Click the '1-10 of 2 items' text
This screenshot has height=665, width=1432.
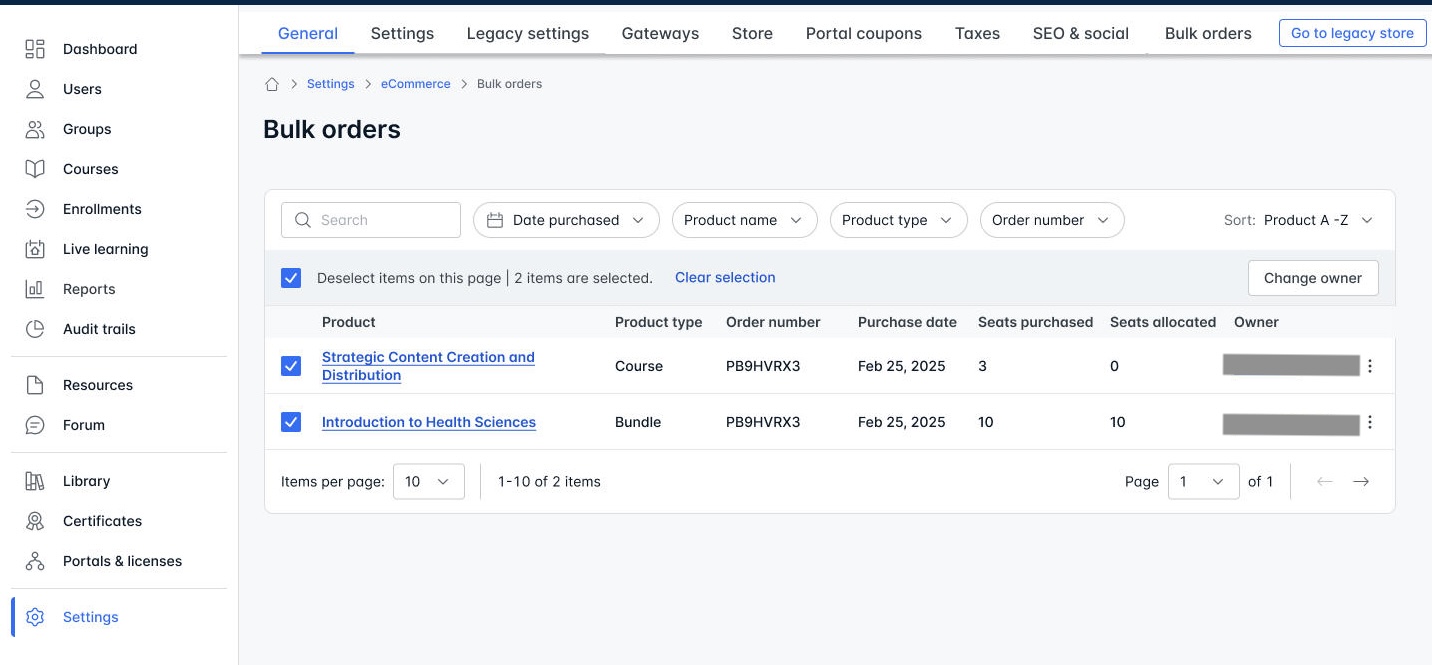point(549,482)
